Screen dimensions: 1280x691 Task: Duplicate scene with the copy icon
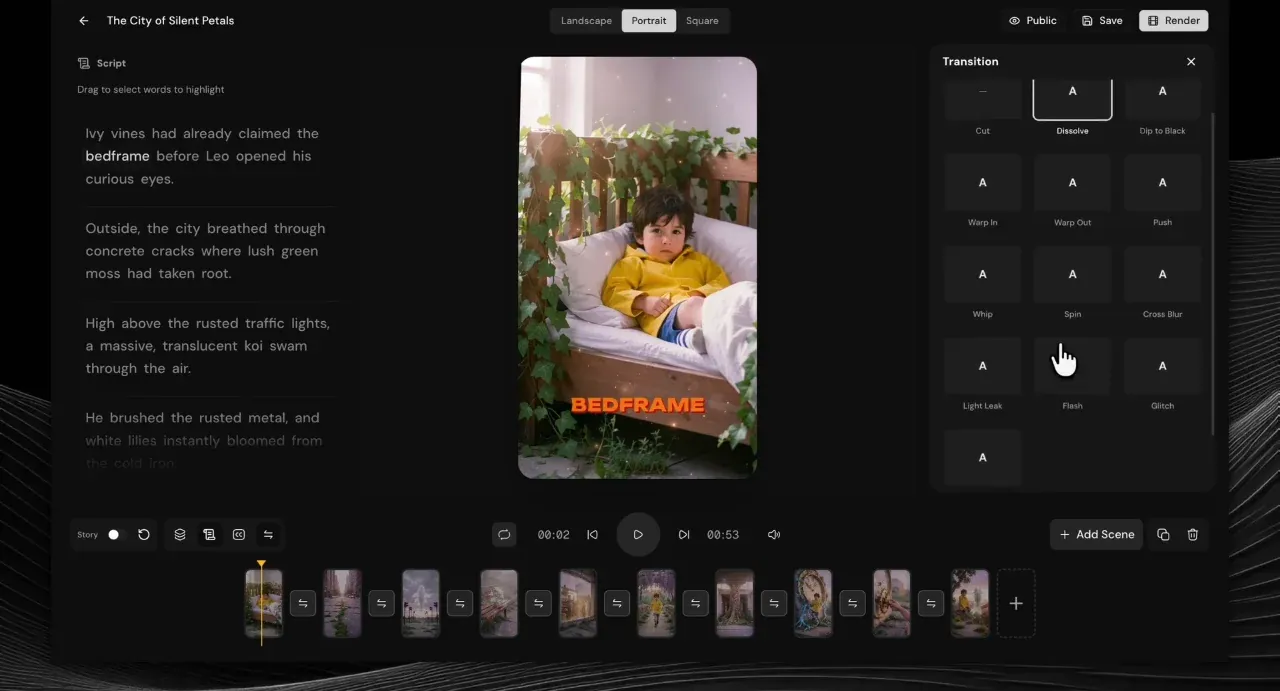[x=1163, y=534]
